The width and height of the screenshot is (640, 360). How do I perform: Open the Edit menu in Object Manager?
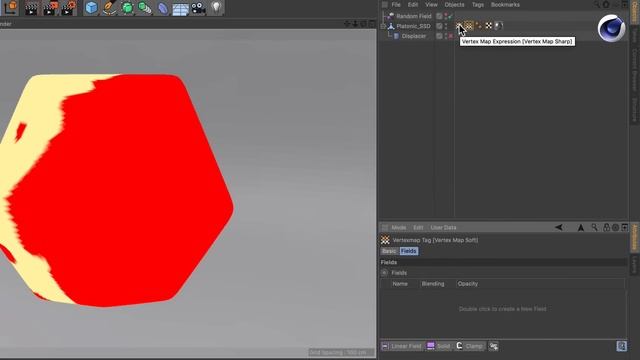(x=413, y=4)
